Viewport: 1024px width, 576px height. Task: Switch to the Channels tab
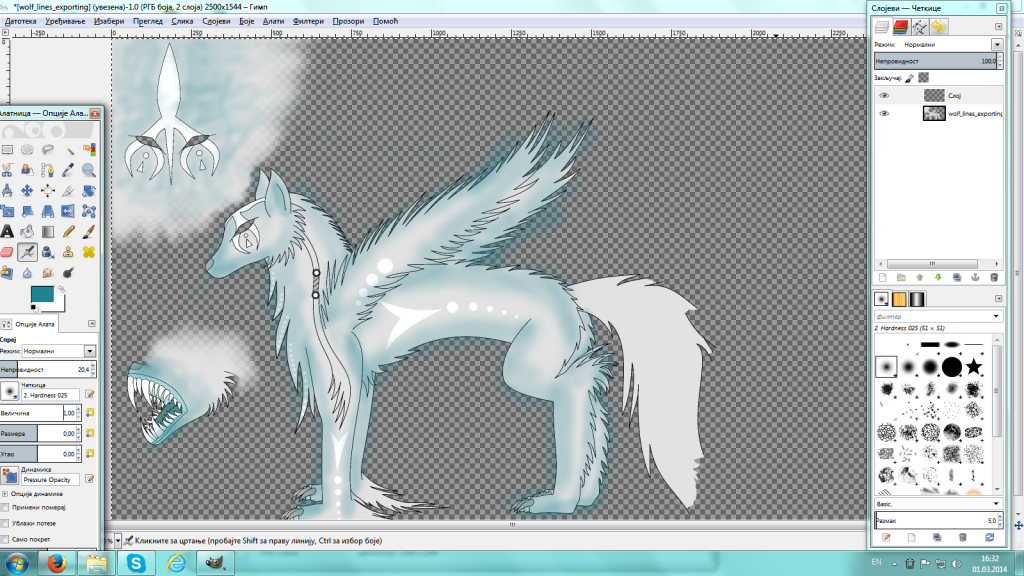pos(901,28)
